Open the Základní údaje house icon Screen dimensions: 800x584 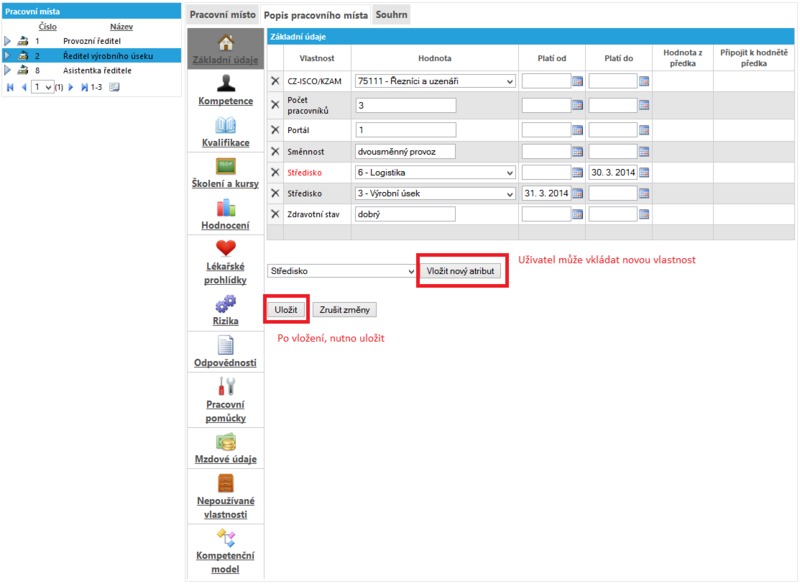[226, 42]
